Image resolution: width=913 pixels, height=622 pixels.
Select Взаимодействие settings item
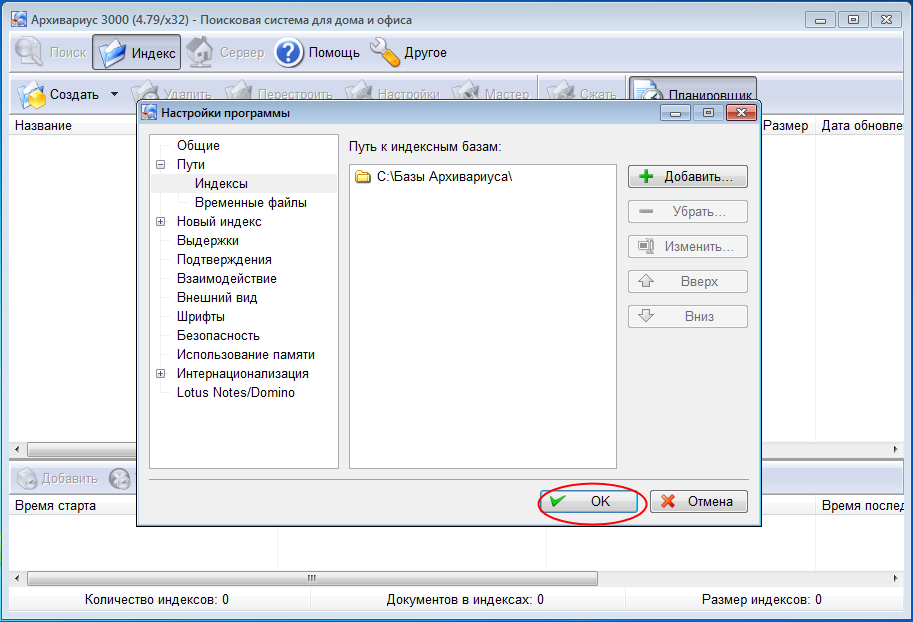pos(227,278)
